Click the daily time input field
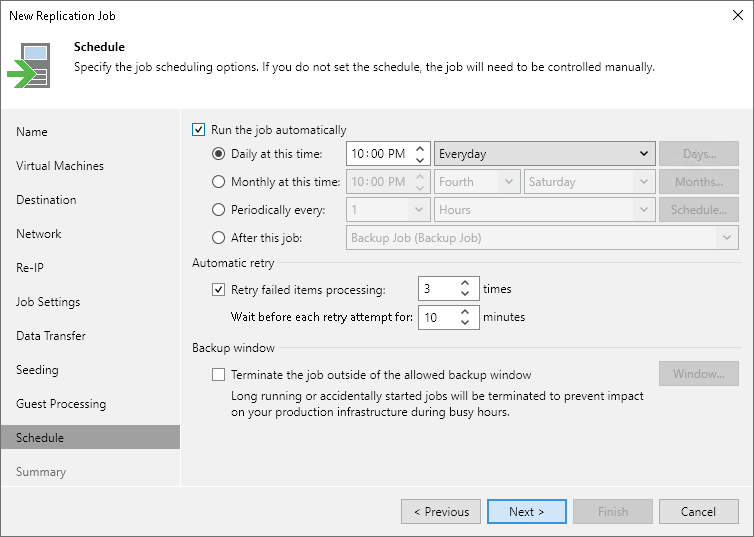This screenshot has width=754, height=537. (377, 154)
